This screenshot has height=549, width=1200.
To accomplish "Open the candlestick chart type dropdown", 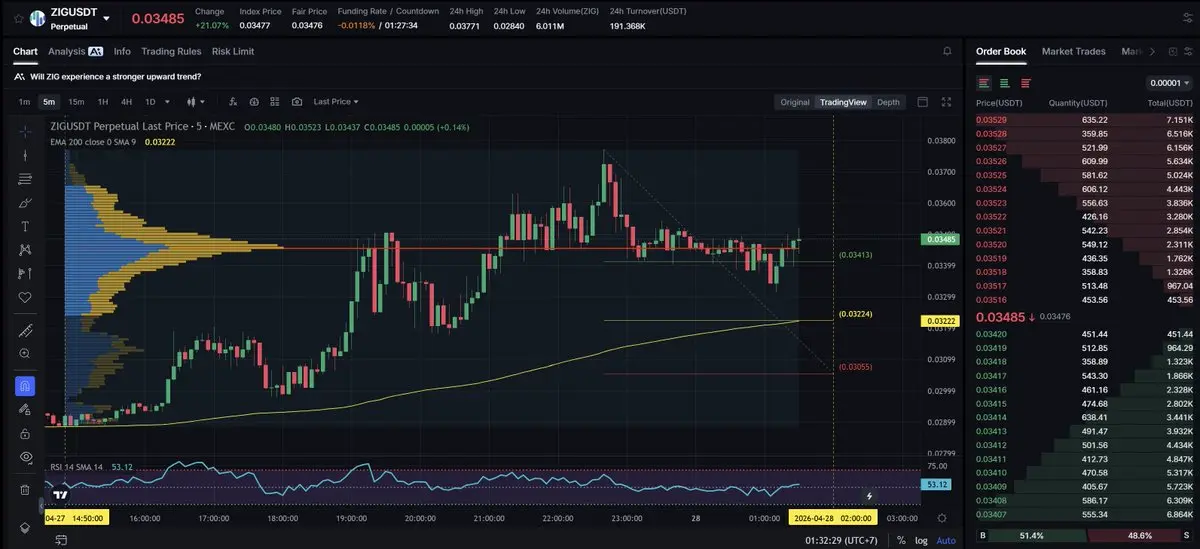I will [196, 102].
